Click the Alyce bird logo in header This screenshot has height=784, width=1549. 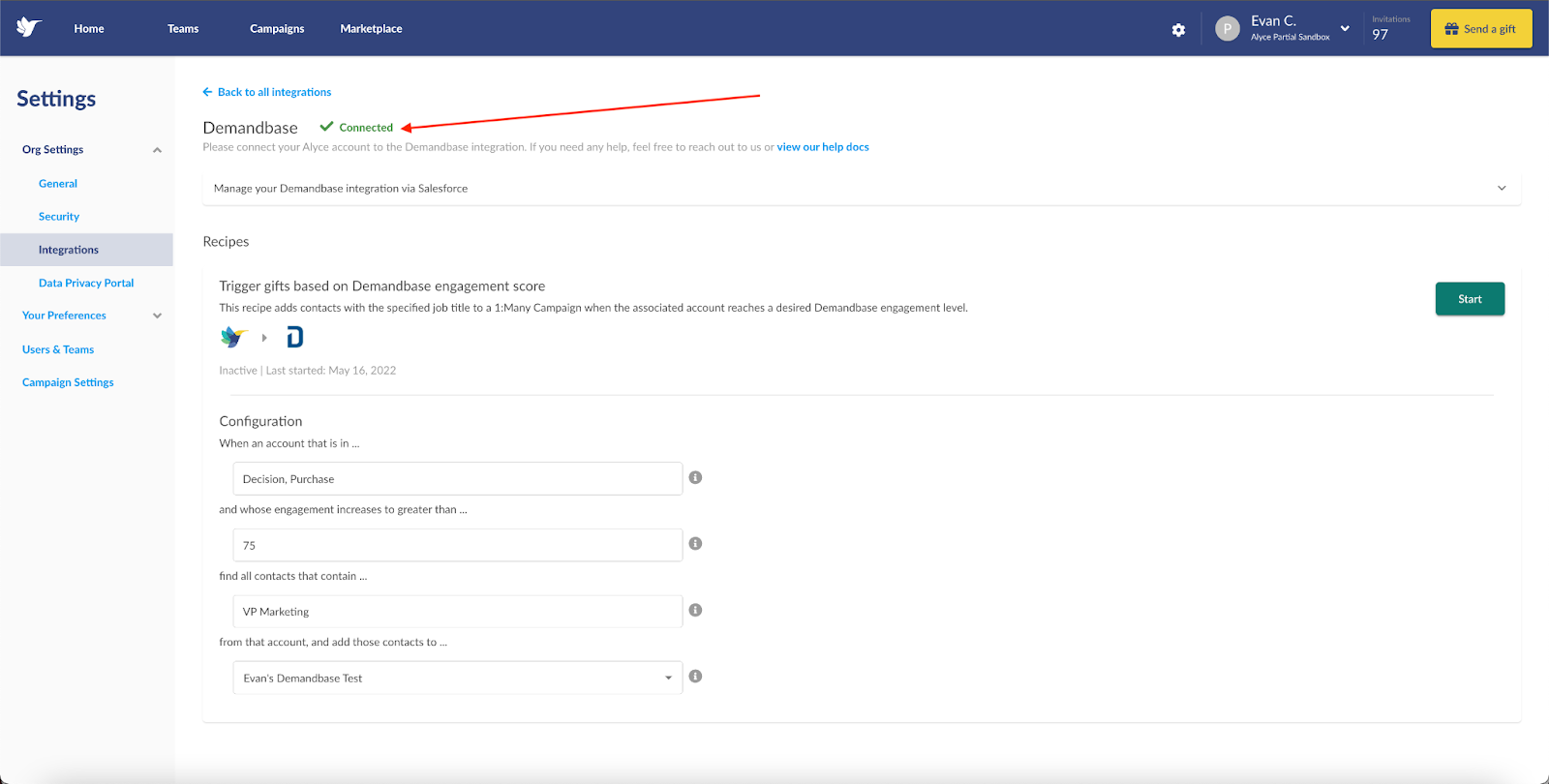point(29,27)
